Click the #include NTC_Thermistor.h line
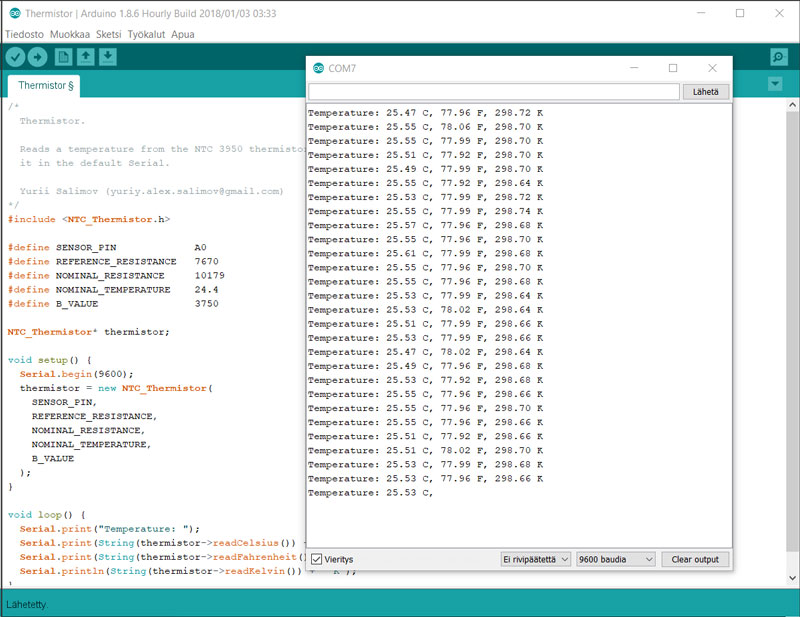This screenshot has width=800, height=617. click(89, 219)
